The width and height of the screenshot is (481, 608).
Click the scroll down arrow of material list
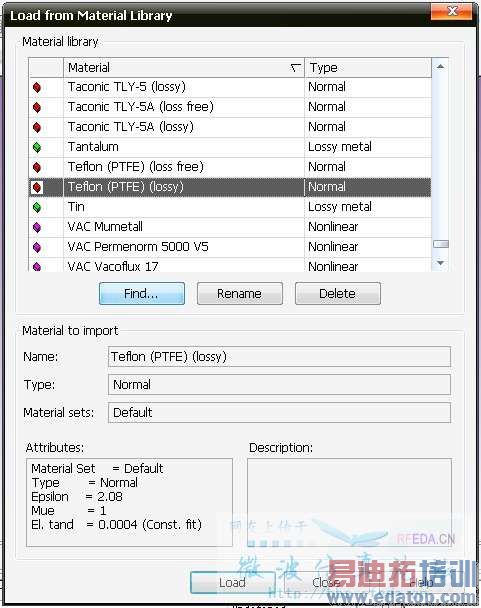(440, 263)
